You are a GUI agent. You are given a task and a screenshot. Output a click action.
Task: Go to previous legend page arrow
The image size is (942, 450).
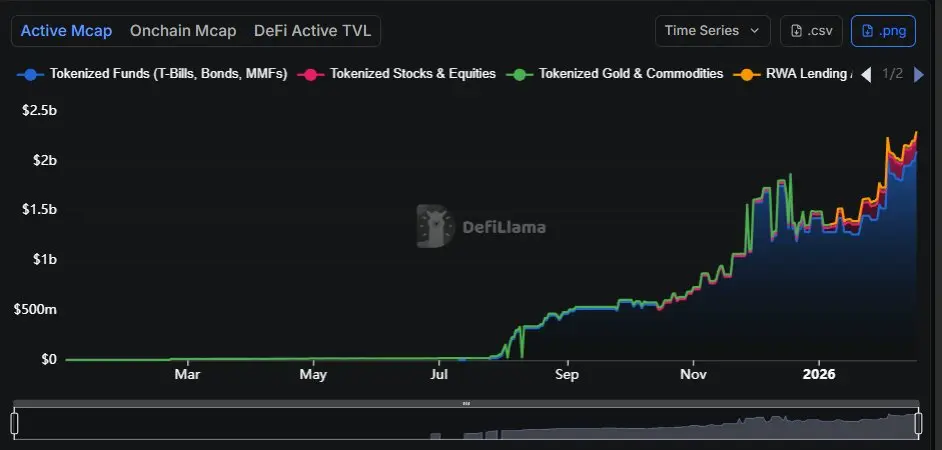click(x=866, y=74)
